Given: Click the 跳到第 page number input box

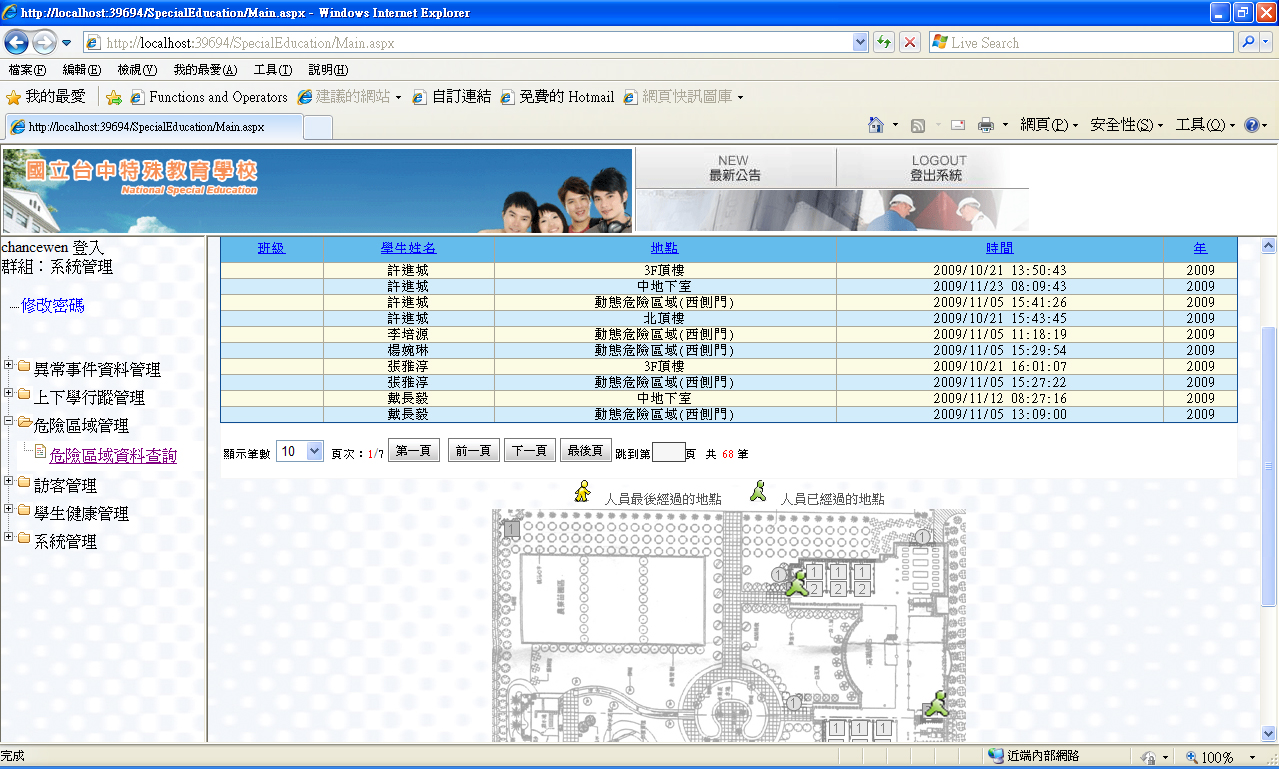Looking at the screenshot, I should click(668, 452).
